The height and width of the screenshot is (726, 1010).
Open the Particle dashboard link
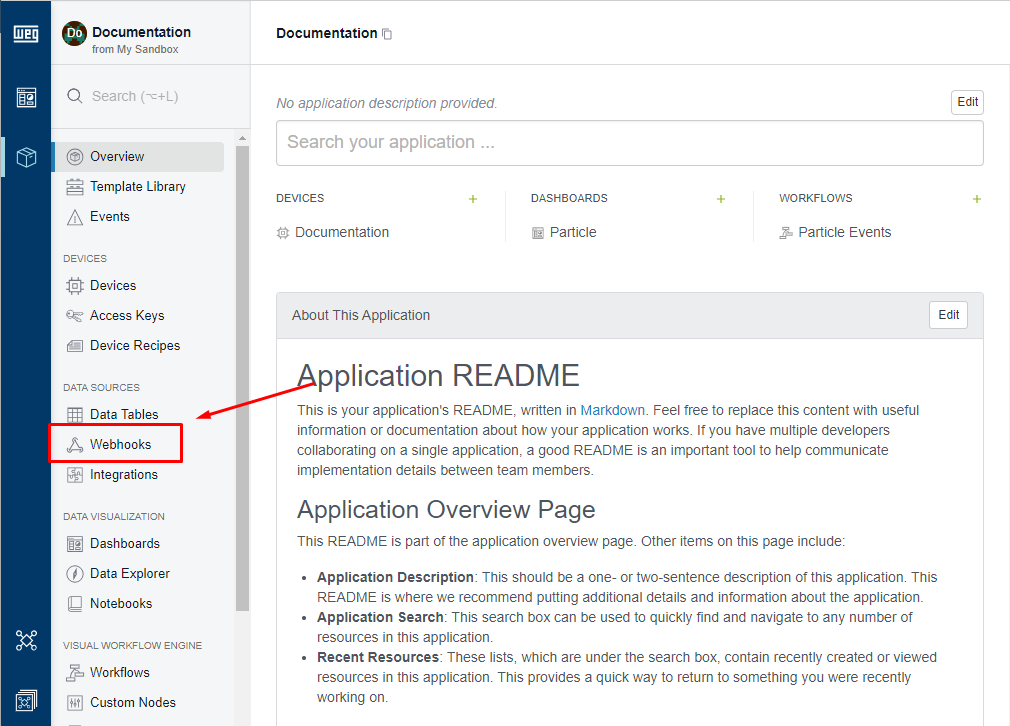pos(573,233)
